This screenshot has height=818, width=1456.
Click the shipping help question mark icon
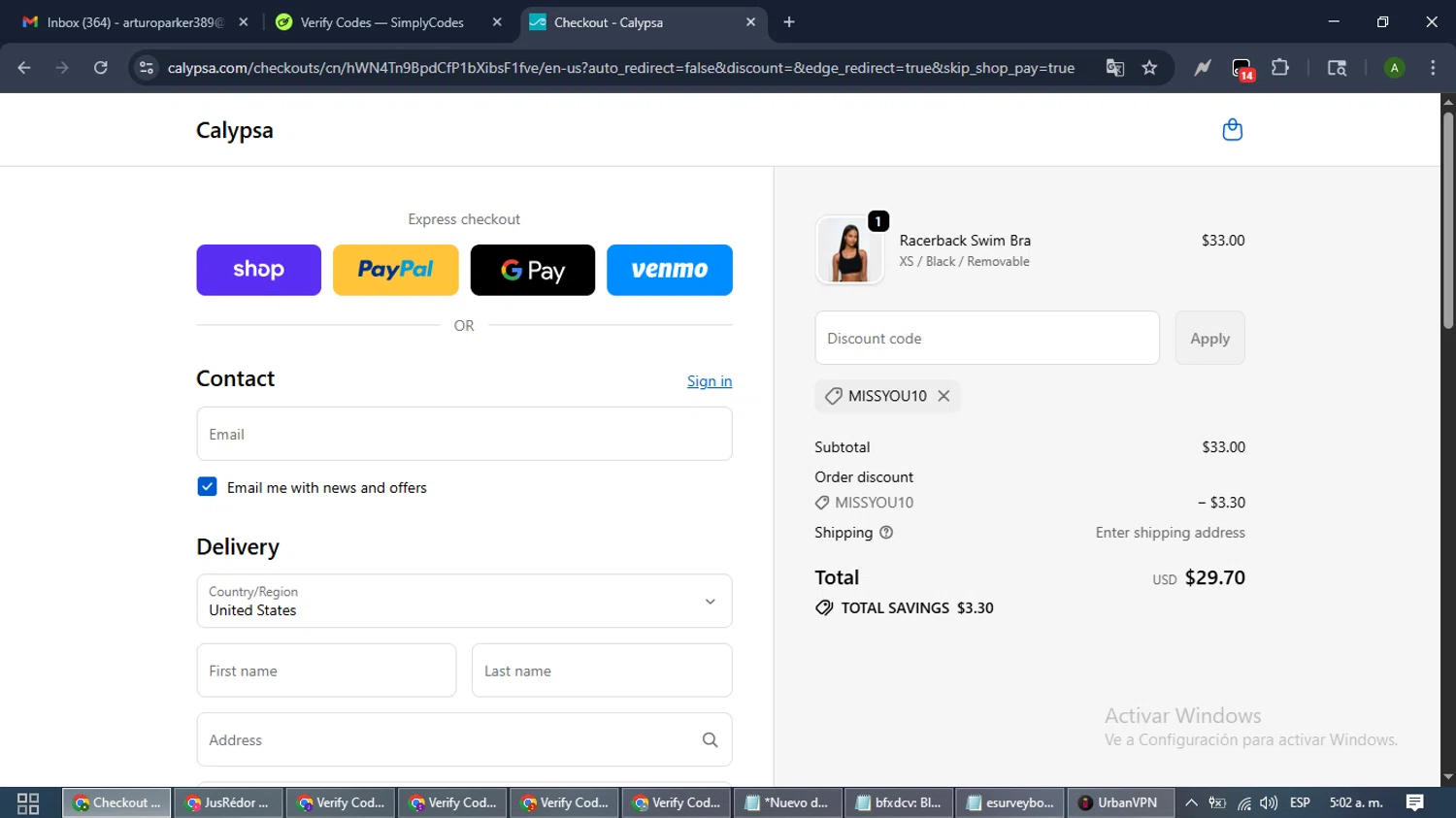[886, 533]
